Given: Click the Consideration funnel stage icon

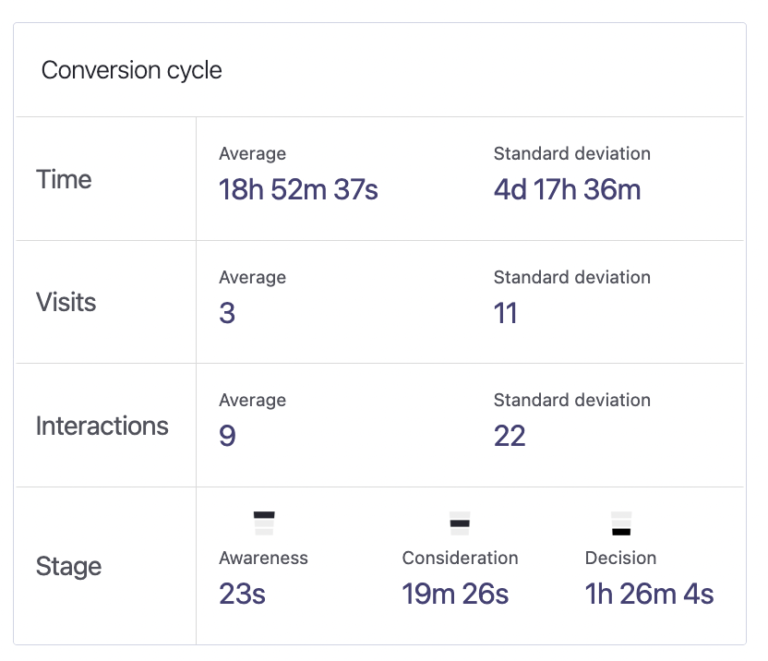Looking at the screenshot, I should point(460,523).
